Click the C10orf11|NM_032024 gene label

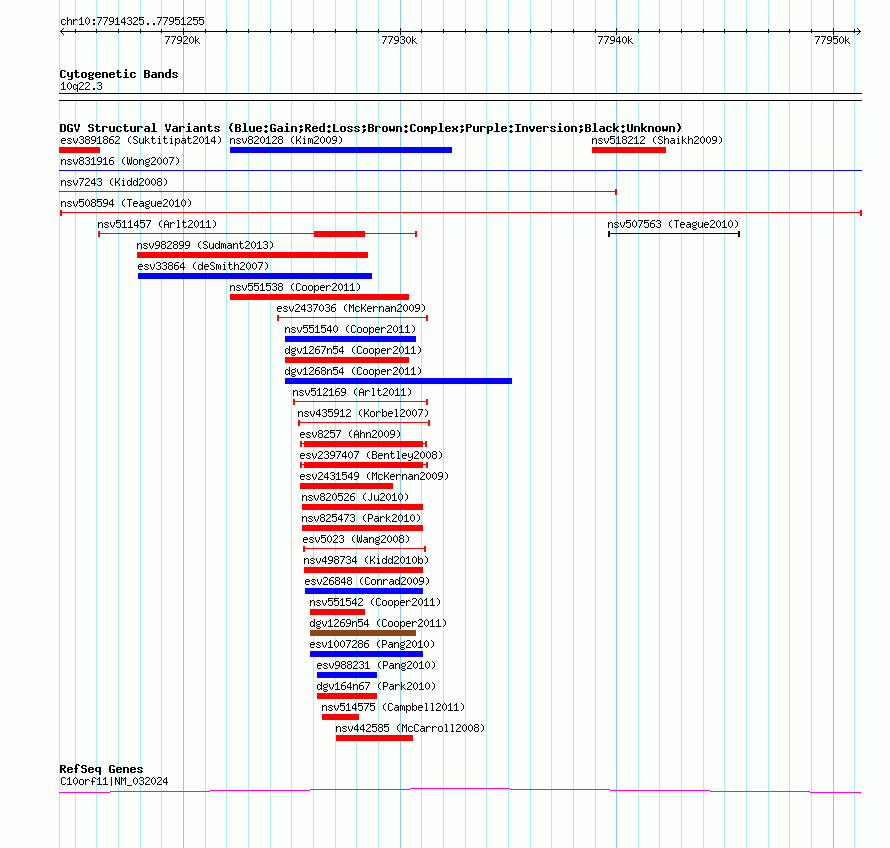coord(114,782)
